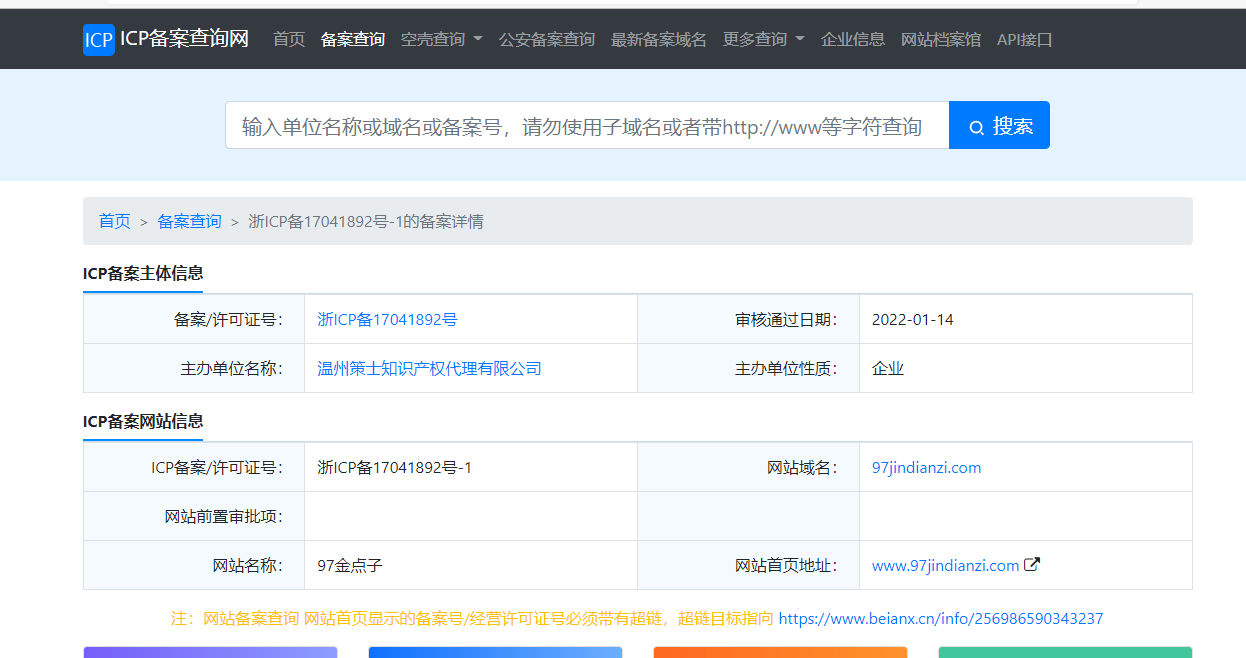Select 备案查询 in the top navigation
The height and width of the screenshot is (658, 1246).
[x=353, y=39]
